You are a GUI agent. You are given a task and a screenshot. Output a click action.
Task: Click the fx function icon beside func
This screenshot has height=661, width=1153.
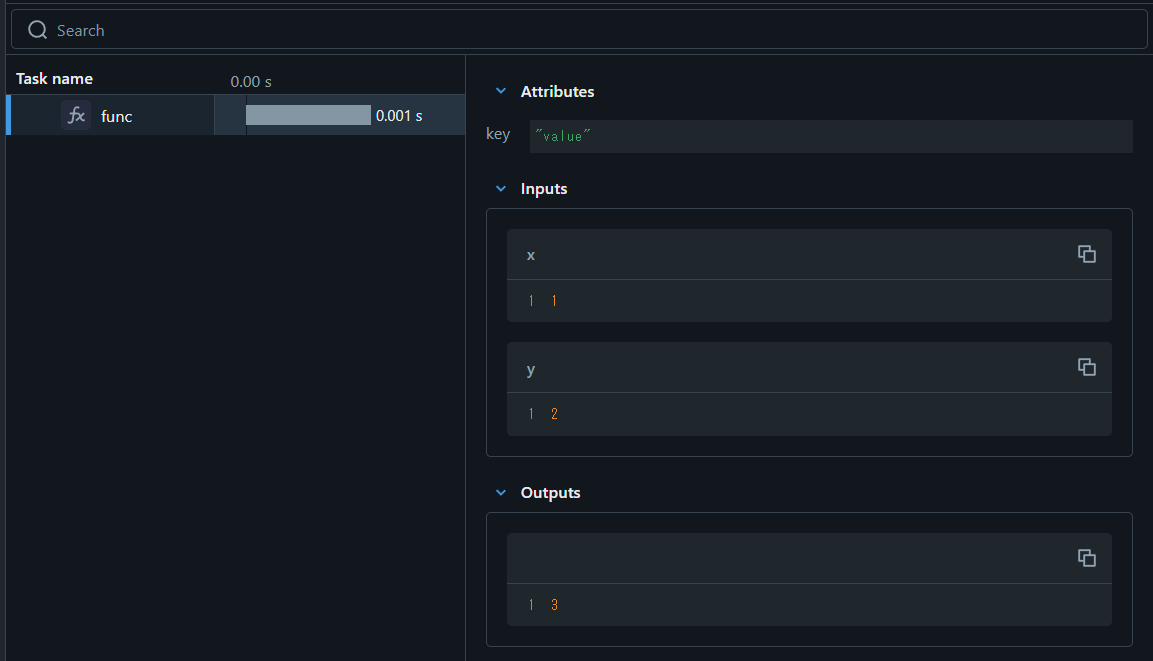tap(76, 115)
